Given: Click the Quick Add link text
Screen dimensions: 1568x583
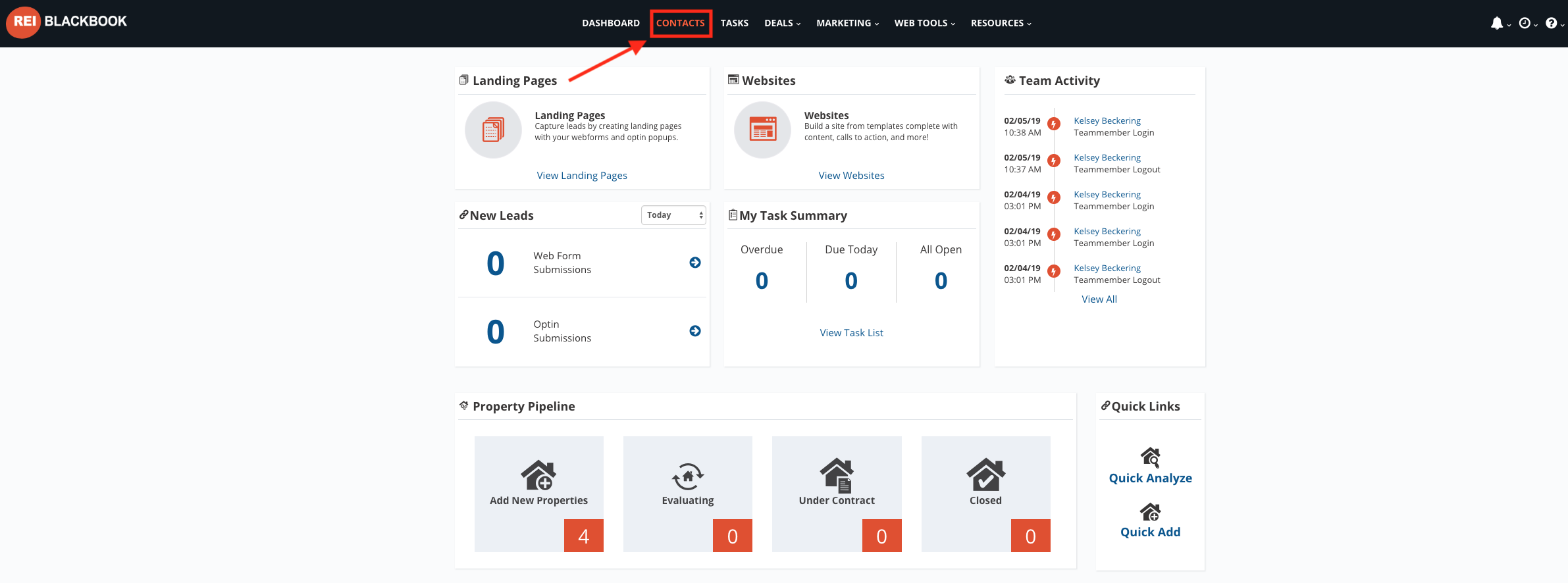Looking at the screenshot, I should click(1150, 532).
